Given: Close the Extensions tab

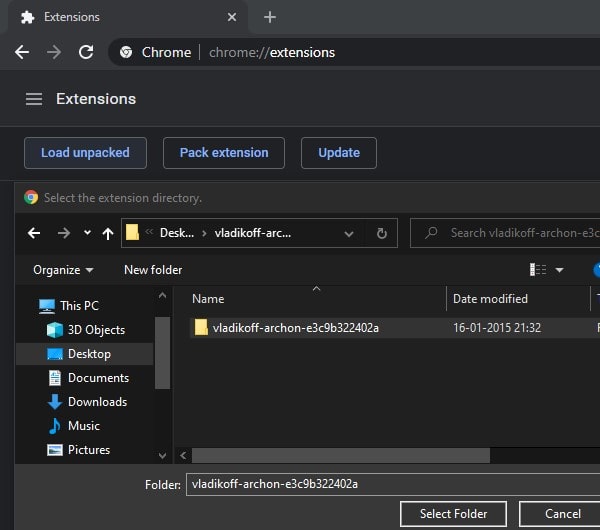Looking at the screenshot, I should point(232,17).
